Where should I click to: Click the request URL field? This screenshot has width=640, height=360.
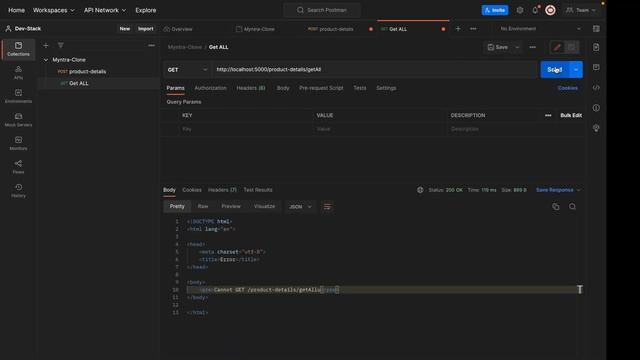(375, 70)
